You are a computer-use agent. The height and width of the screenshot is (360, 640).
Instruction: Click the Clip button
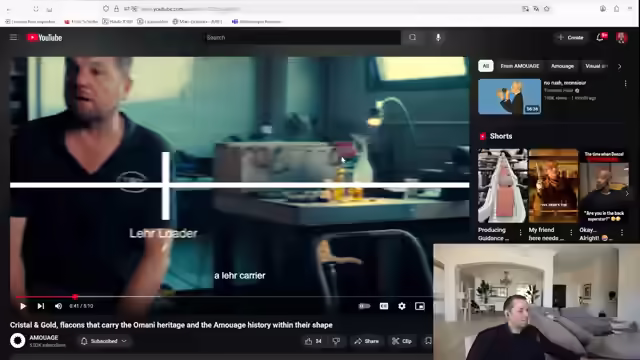coord(402,341)
